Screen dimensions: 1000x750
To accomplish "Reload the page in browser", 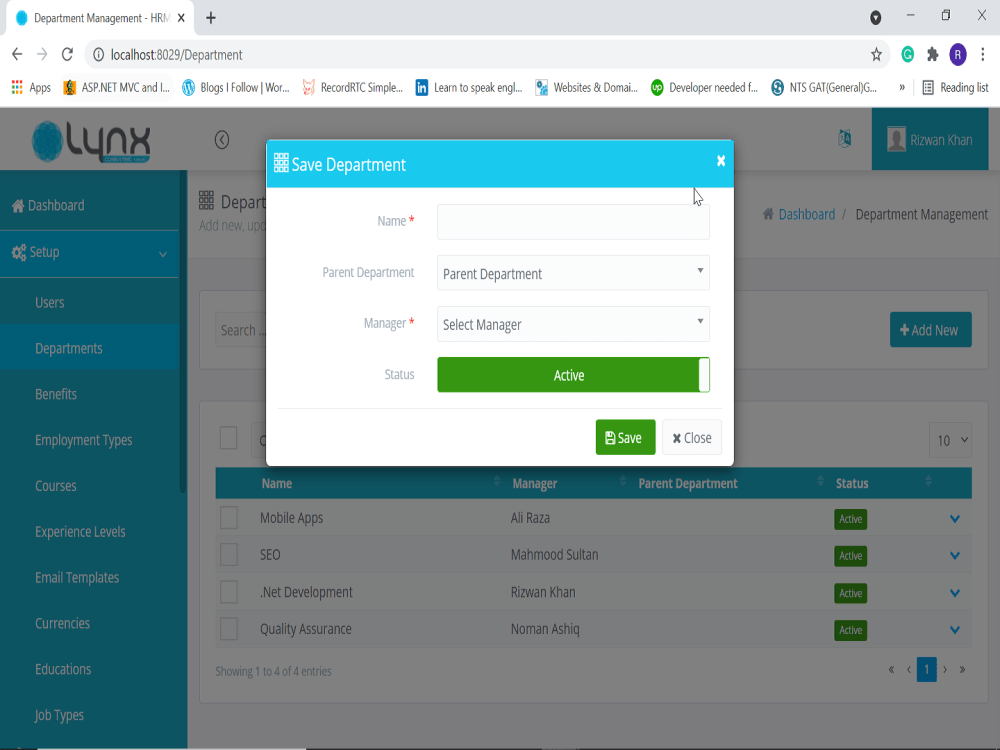I will coord(67,54).
